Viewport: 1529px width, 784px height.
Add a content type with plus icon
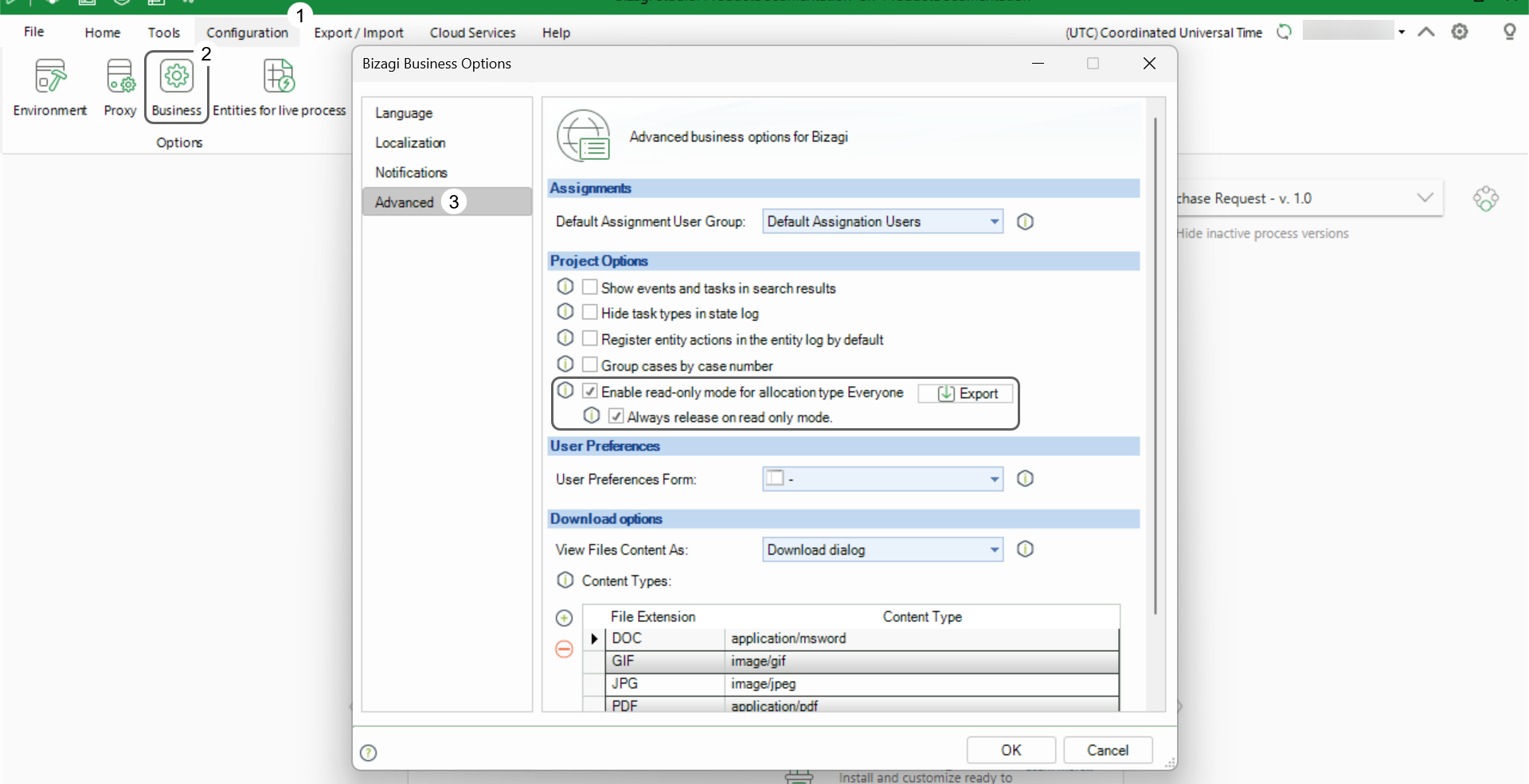click(x=565, y=618)
